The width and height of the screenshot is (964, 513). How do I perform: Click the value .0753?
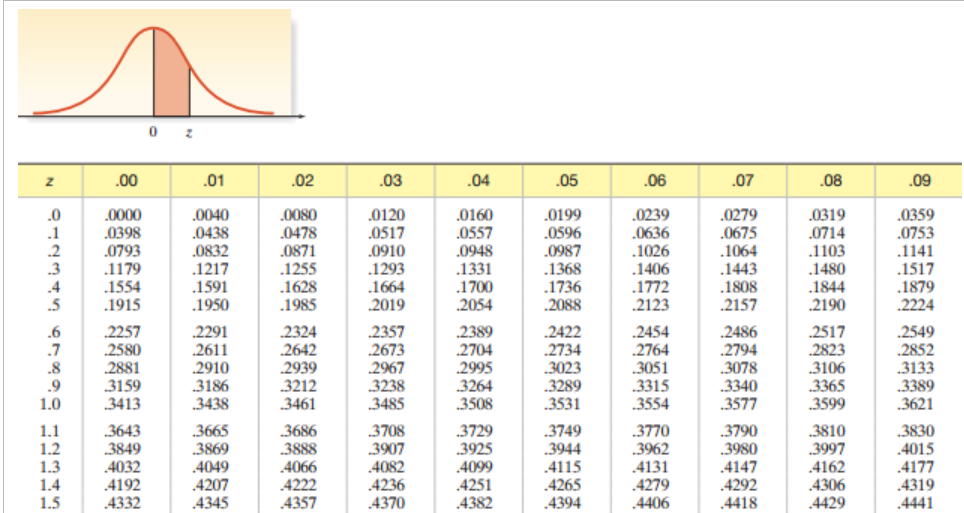click(916, 233)
